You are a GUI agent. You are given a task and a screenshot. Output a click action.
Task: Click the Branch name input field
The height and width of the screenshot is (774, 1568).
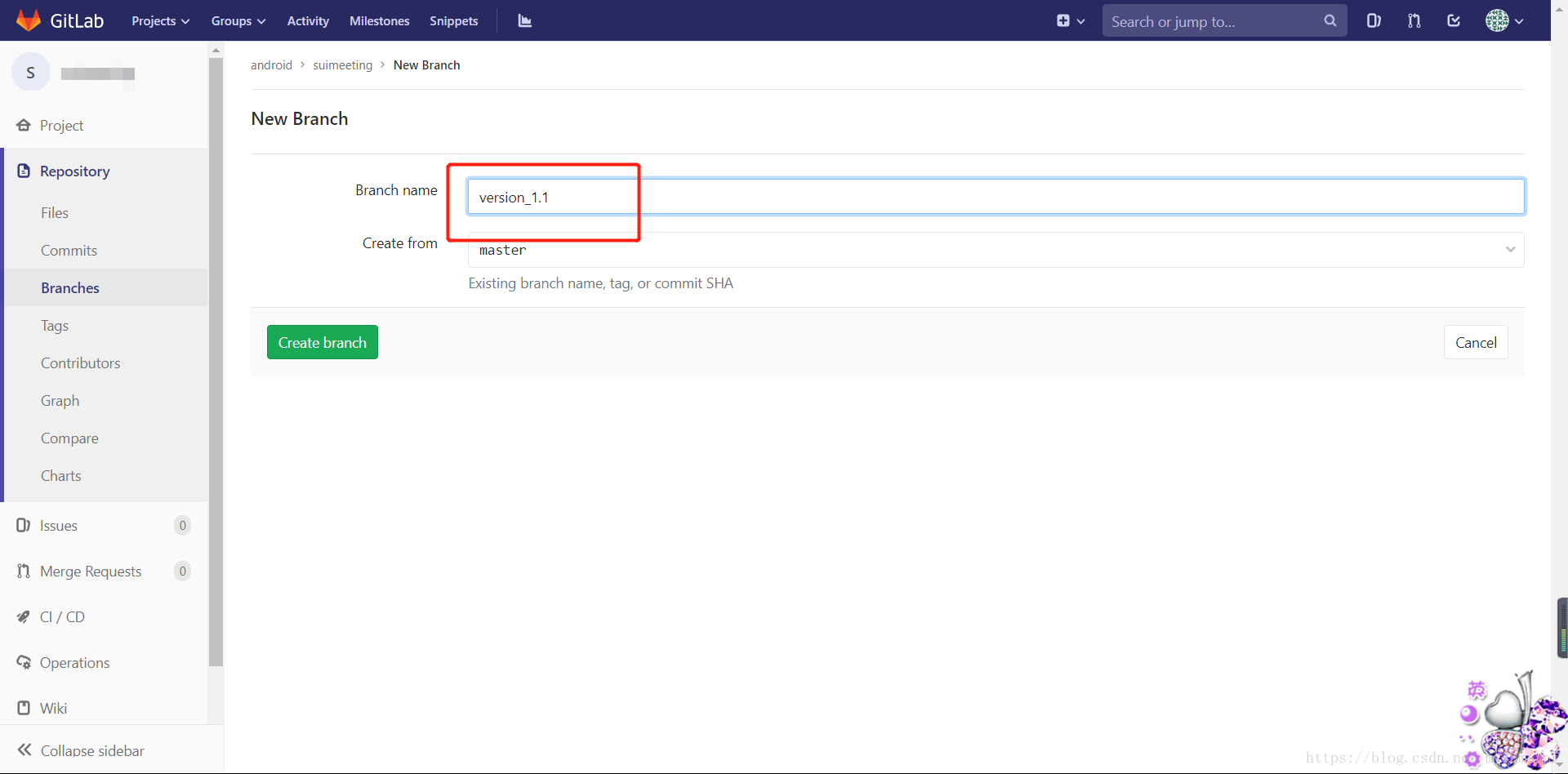996,197
